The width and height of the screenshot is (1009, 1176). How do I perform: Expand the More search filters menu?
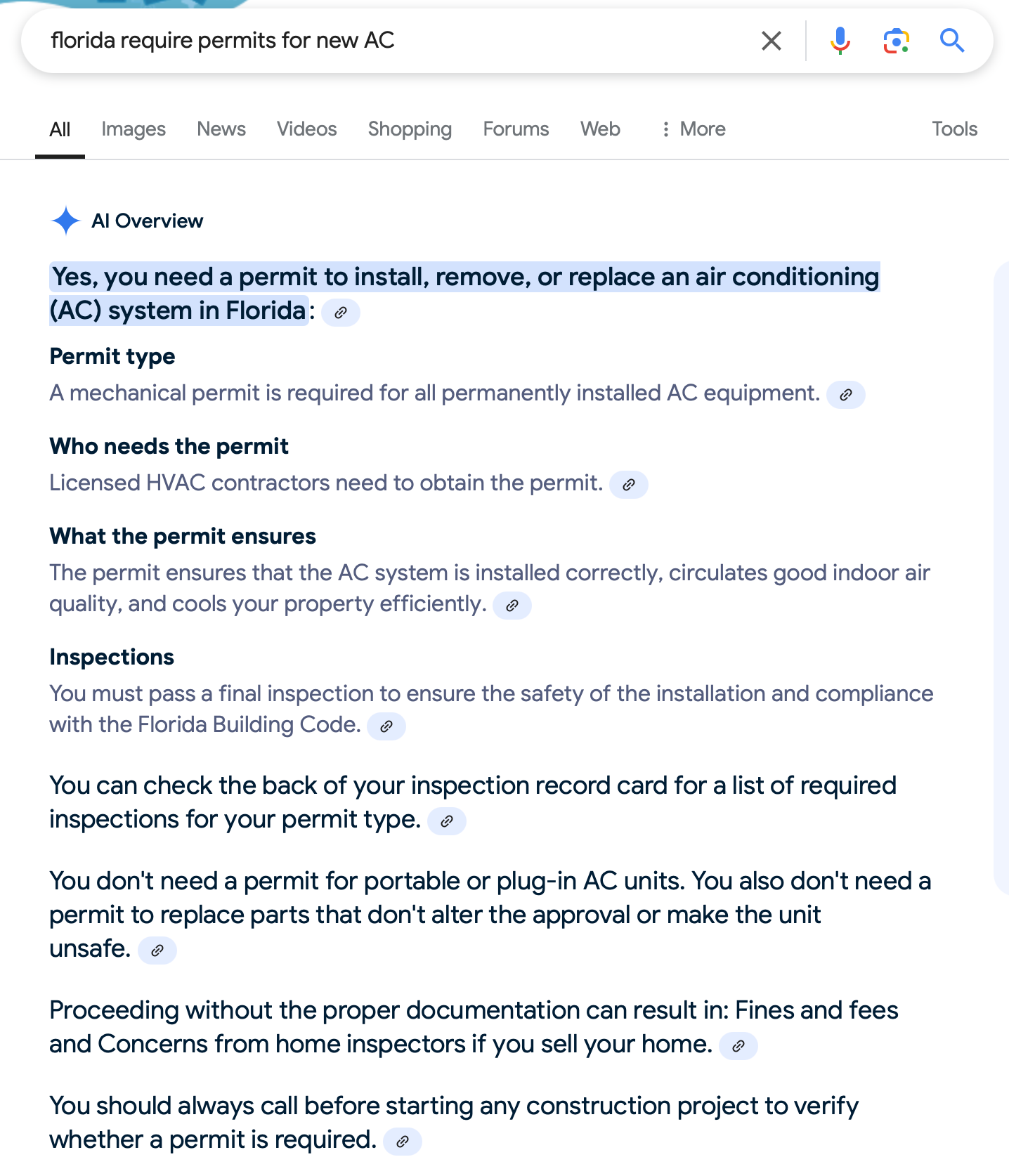pos(693,129)
